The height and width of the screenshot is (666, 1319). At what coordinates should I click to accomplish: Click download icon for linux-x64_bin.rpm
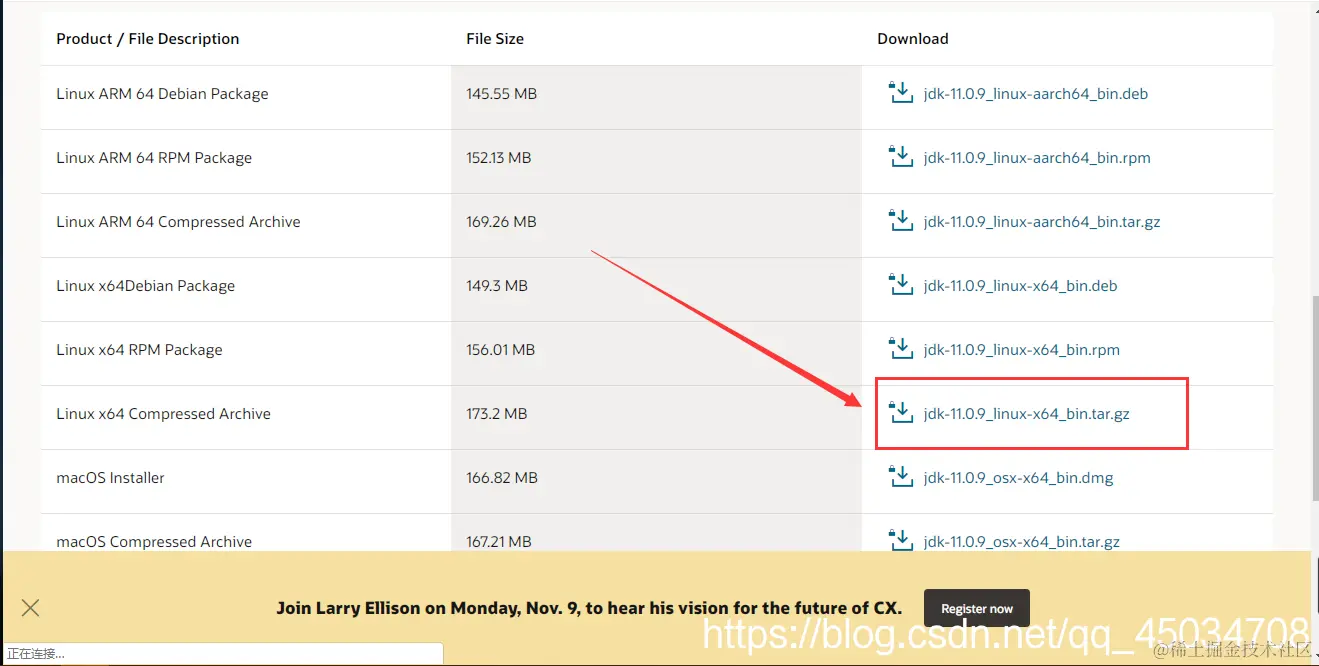901,349
